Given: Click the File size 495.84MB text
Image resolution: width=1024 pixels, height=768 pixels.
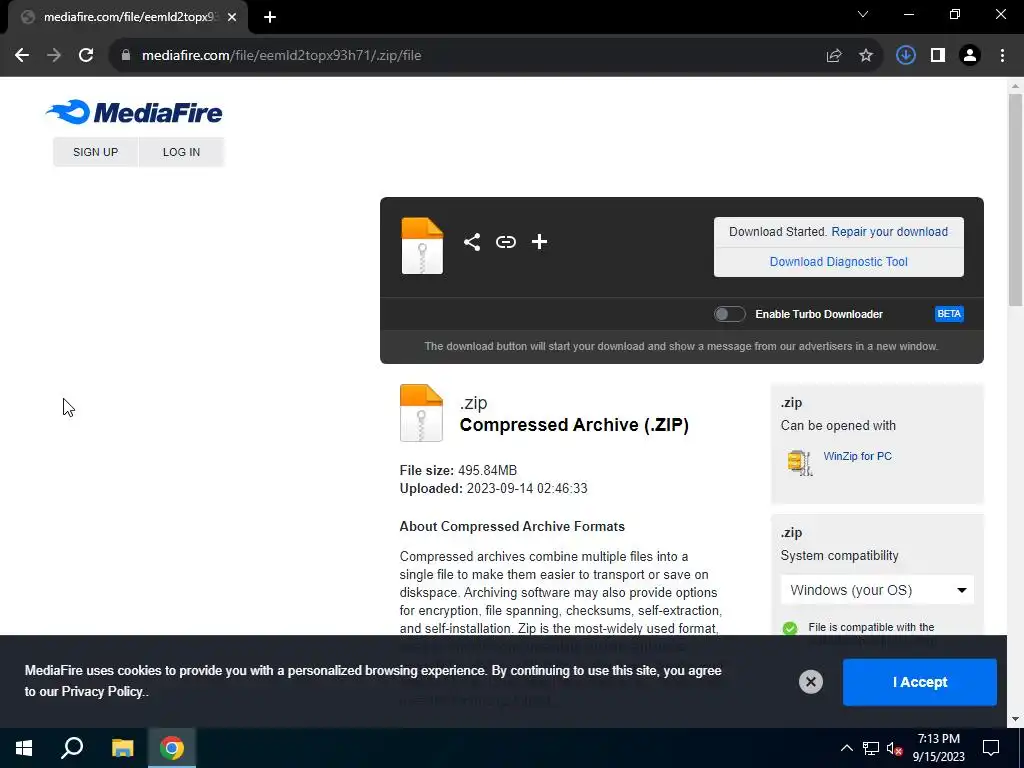Looking at the screenshot, I should 458,470.
